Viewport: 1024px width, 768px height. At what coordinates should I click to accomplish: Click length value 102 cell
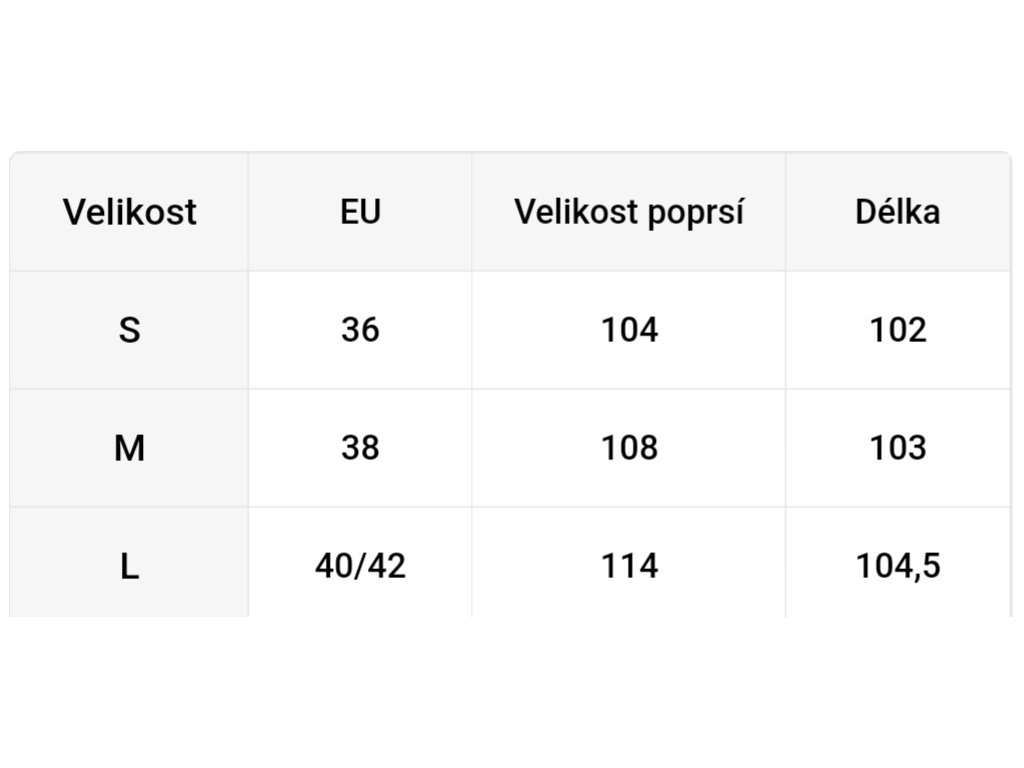coord(897,330)
